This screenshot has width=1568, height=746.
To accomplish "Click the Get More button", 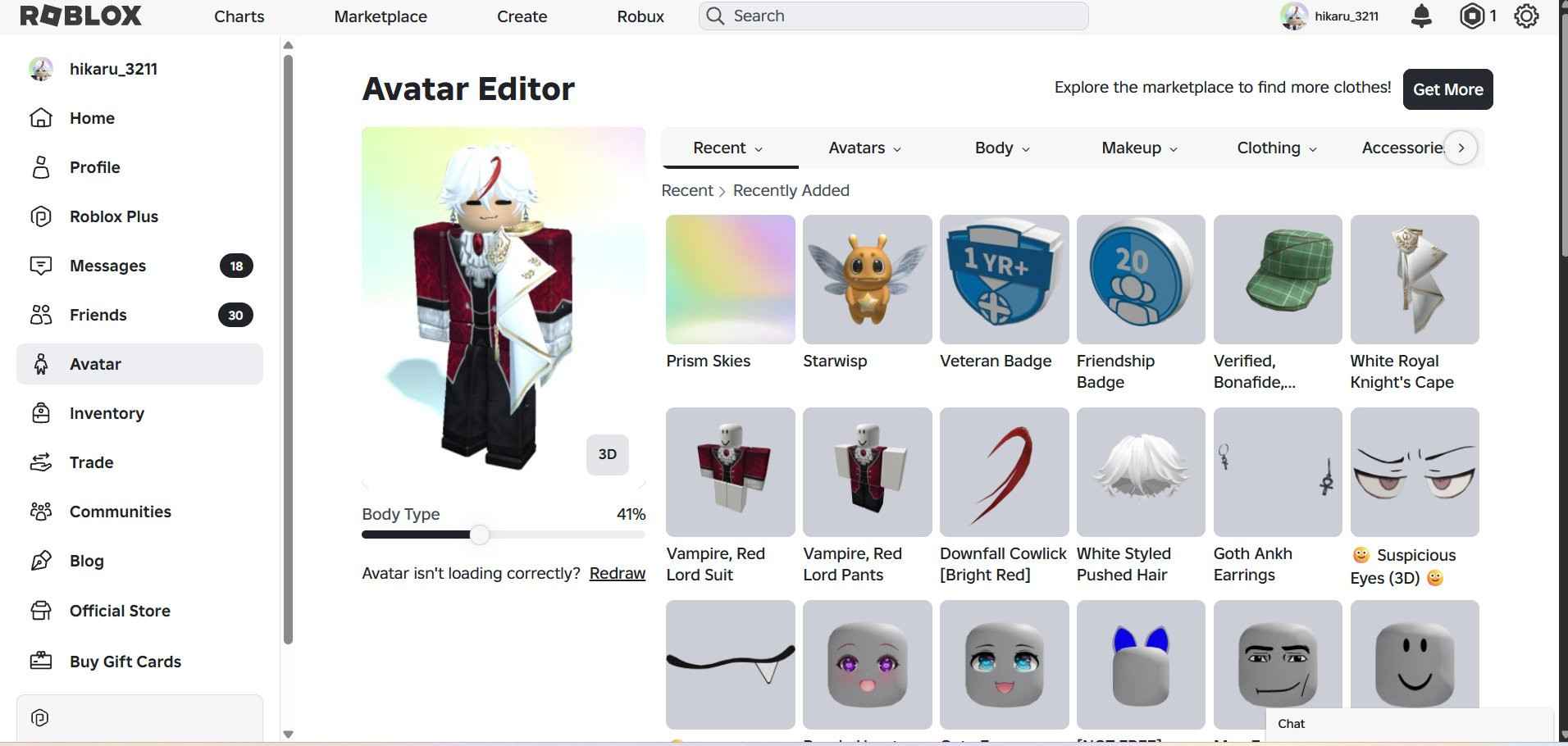I will coord(1447,89).
